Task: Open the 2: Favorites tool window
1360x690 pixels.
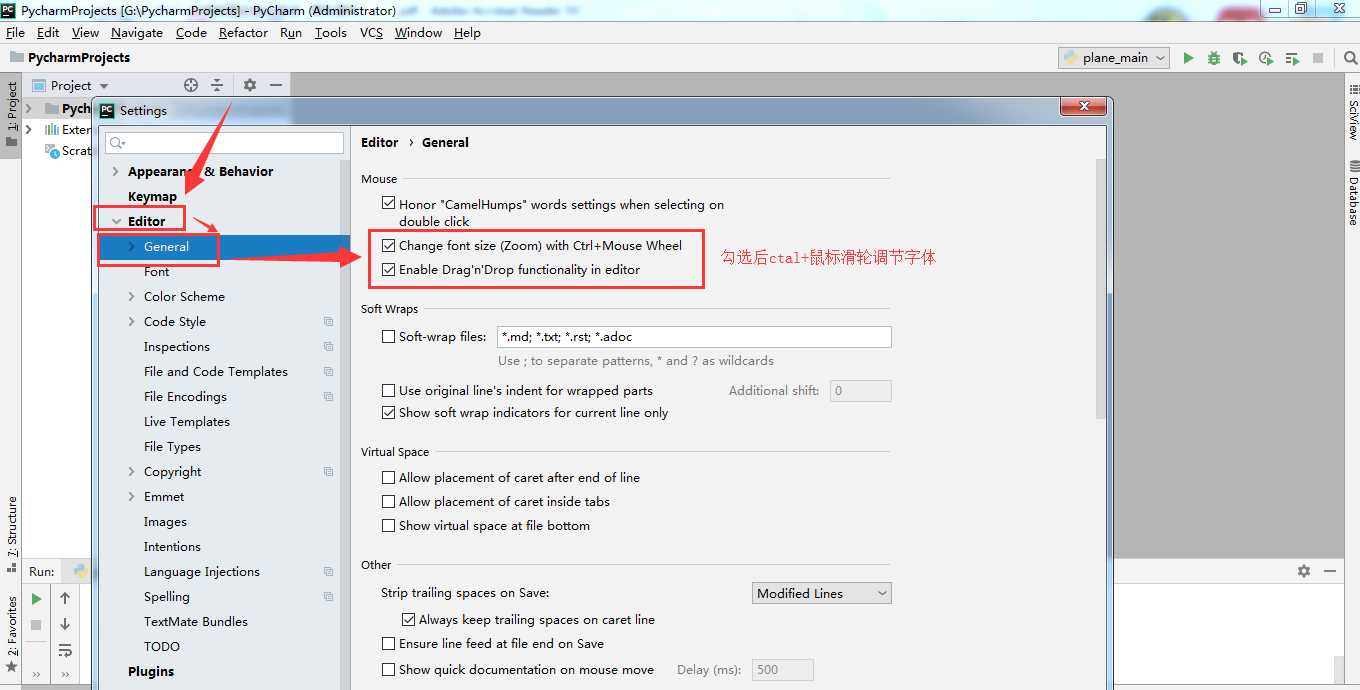Action: 11,635
